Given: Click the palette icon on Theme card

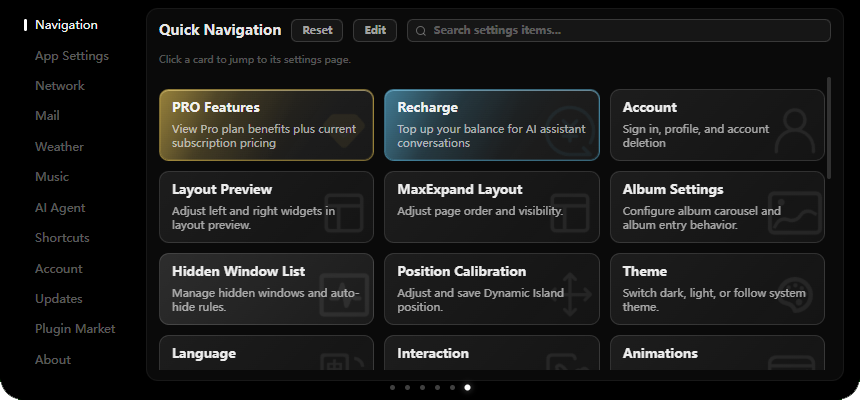Looking at the screenshot, I should pyautogui.click(x=795, y=295).
